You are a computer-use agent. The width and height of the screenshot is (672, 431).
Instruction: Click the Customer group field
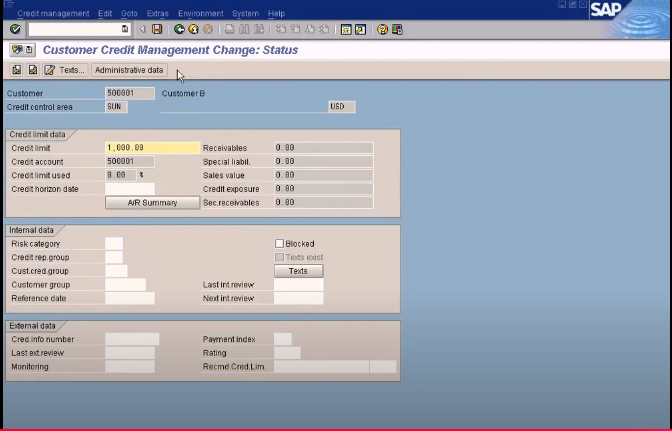126,284
